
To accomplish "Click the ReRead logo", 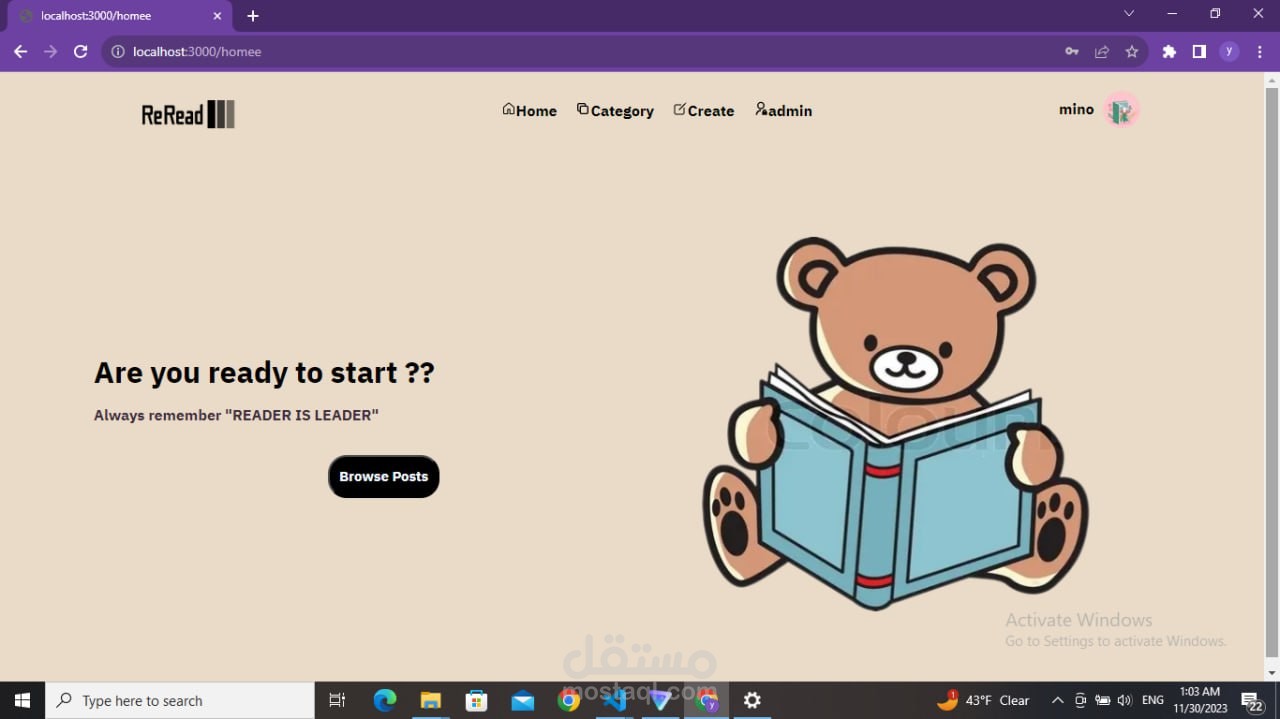I will pyautogui.click(x=187, y=114).
